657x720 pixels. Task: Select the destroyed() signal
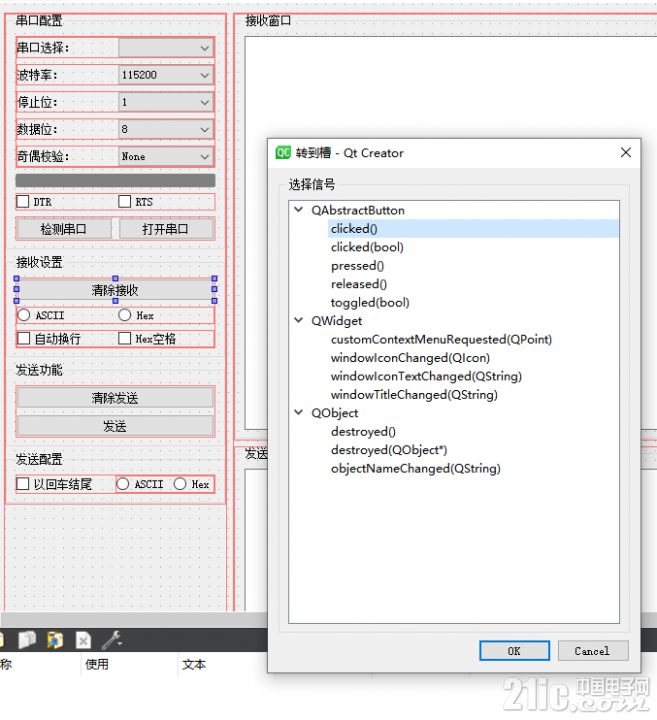pos(363,432)
